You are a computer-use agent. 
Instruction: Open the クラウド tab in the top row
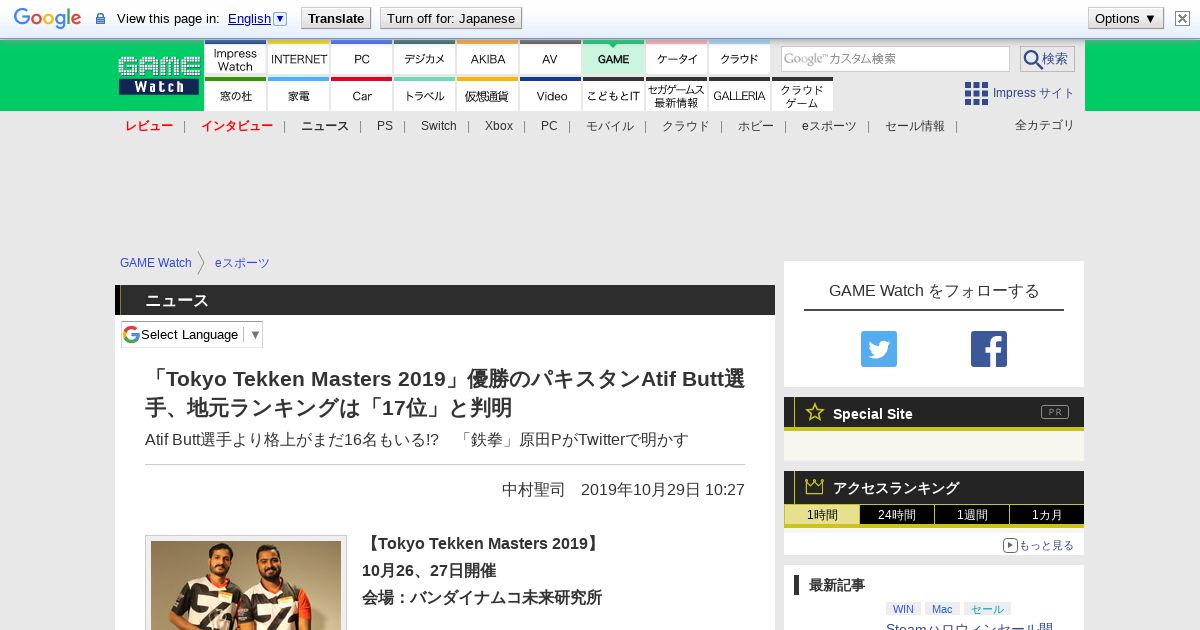[x=739, y=59]
